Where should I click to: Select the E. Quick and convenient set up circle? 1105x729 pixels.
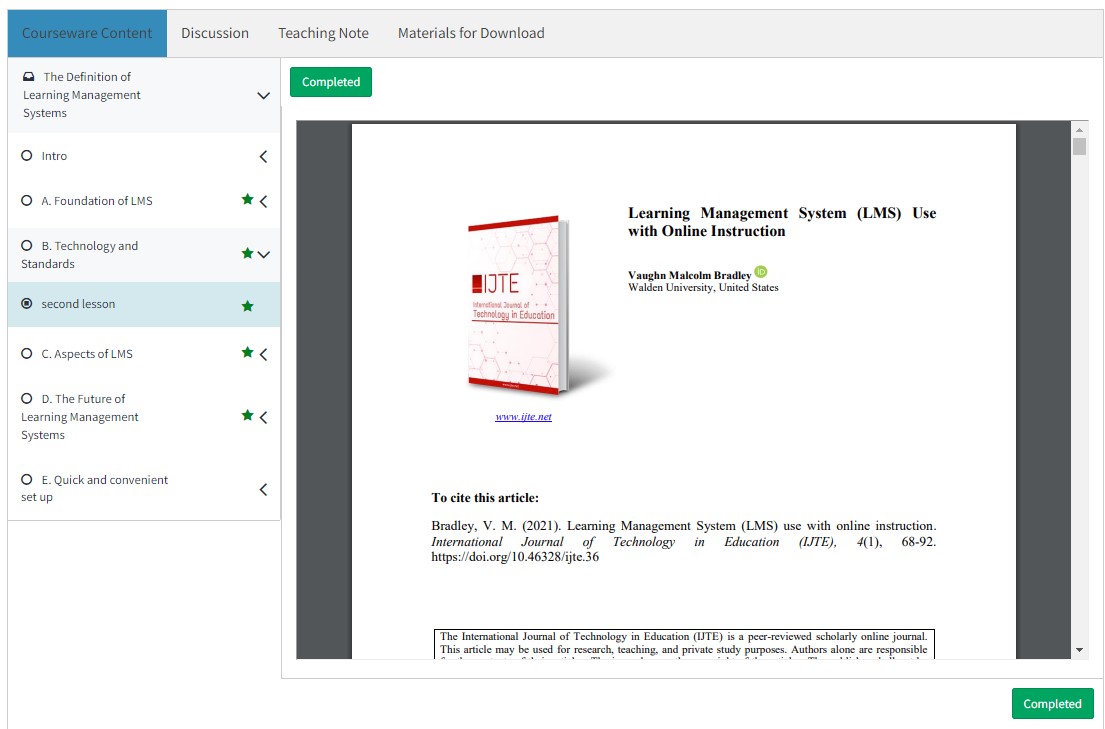coord(27,480)
